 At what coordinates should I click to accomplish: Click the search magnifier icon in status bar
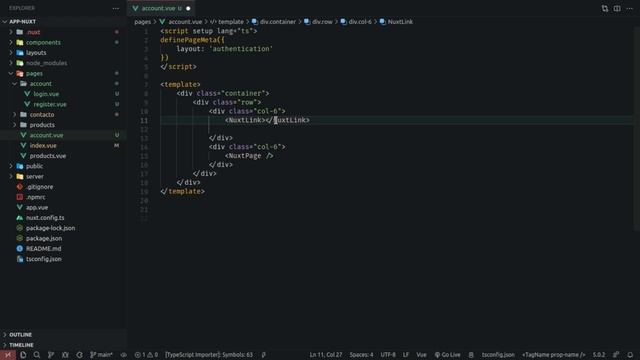pos(37,355)
